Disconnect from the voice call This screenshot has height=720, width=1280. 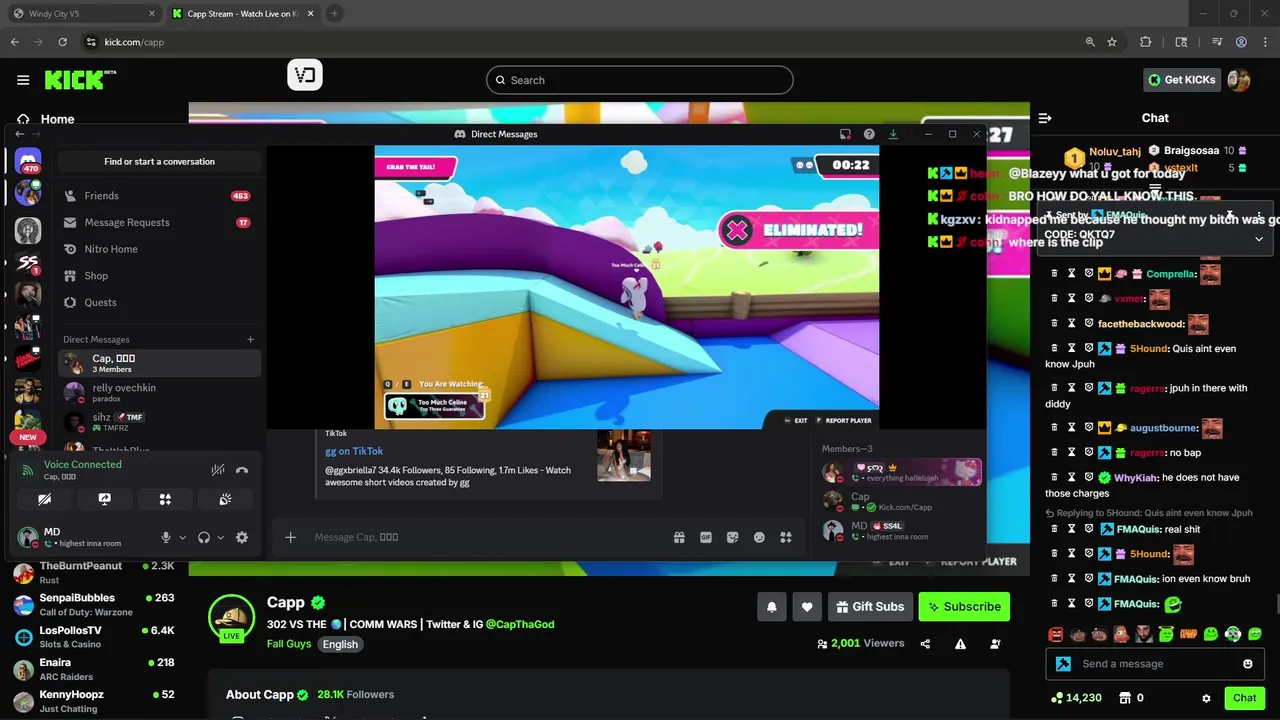click(x=241, y=470)
